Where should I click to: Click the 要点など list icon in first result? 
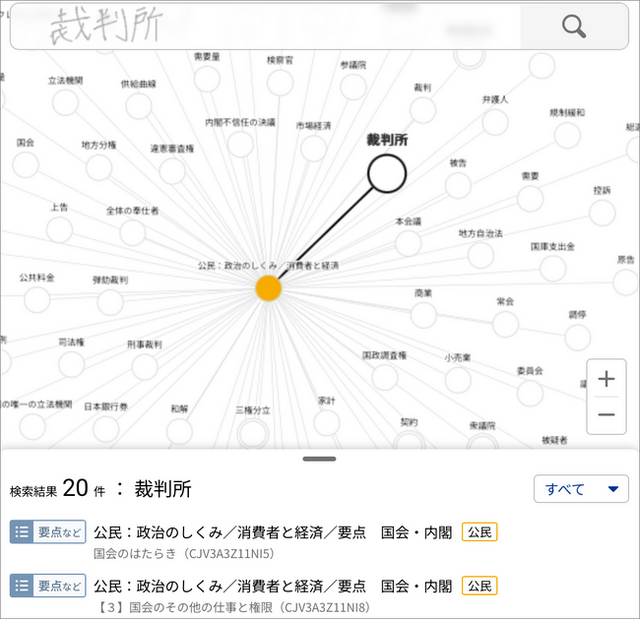coord(48,532)
